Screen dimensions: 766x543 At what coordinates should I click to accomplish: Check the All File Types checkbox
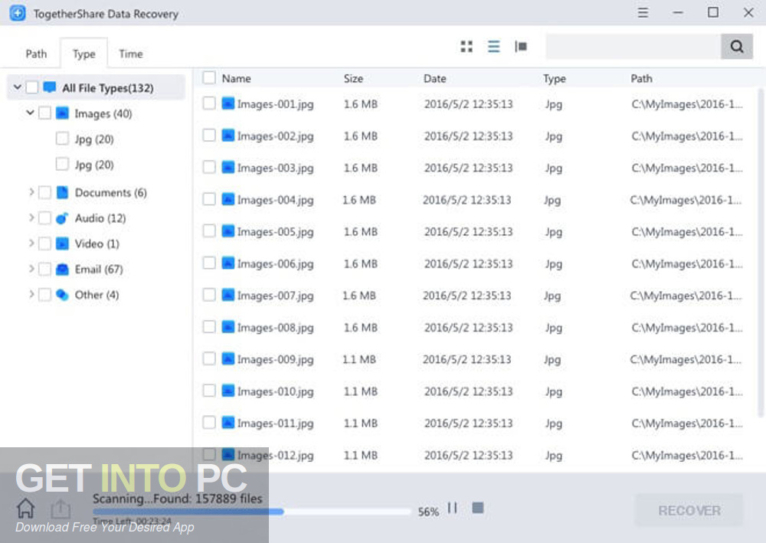(x=32, y=87)
